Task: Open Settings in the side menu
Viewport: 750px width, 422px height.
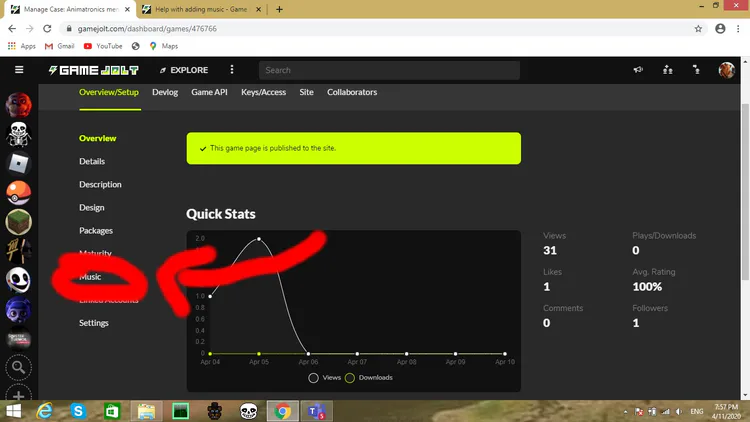Action: click(94, 323)
